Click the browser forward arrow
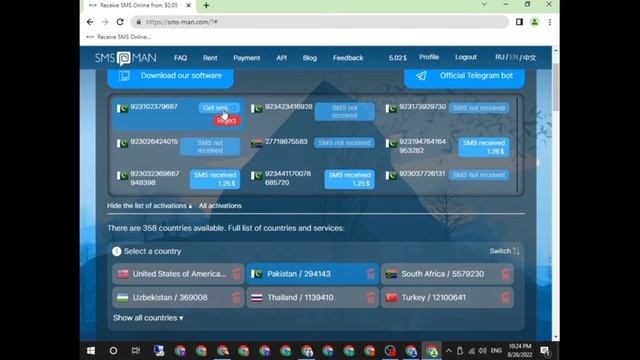 tap(105, 22)
